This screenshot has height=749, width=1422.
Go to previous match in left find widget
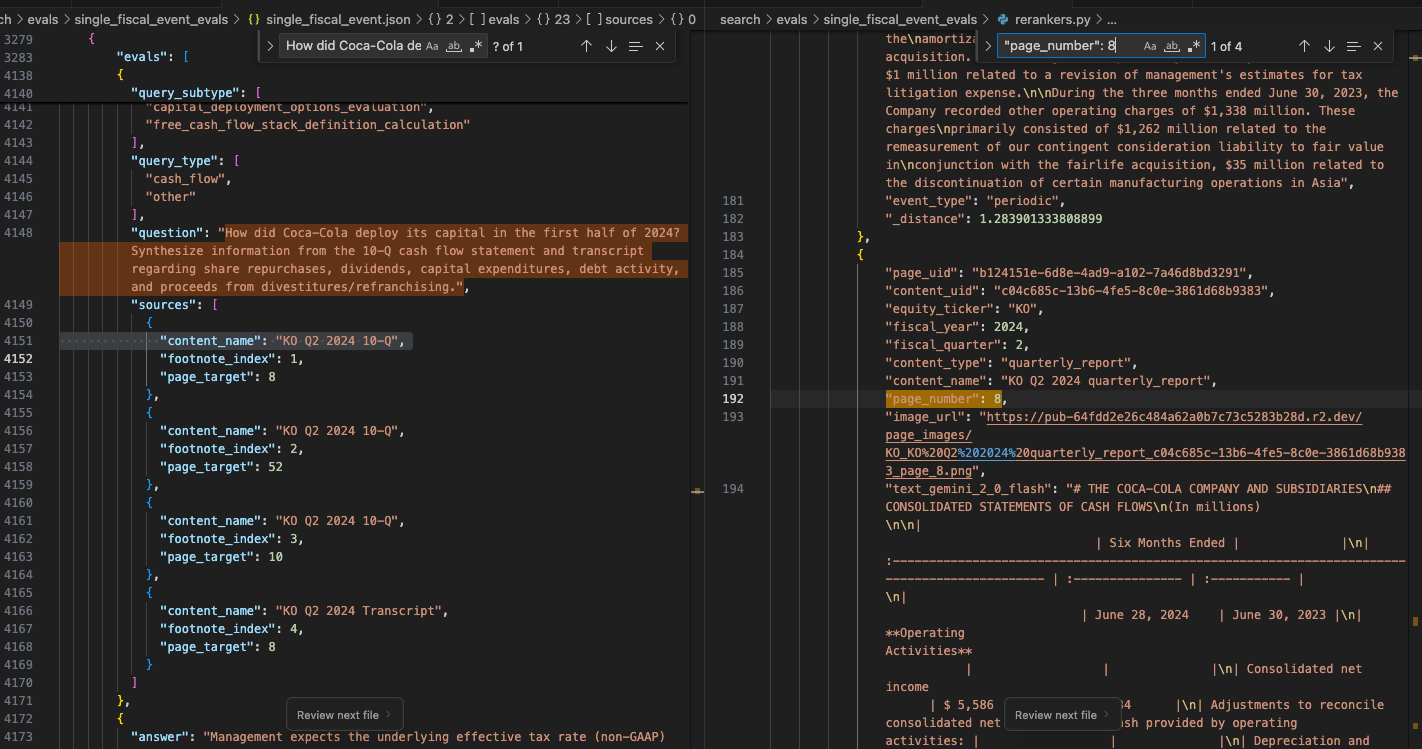pyautogui.click(x=587, y=46)
